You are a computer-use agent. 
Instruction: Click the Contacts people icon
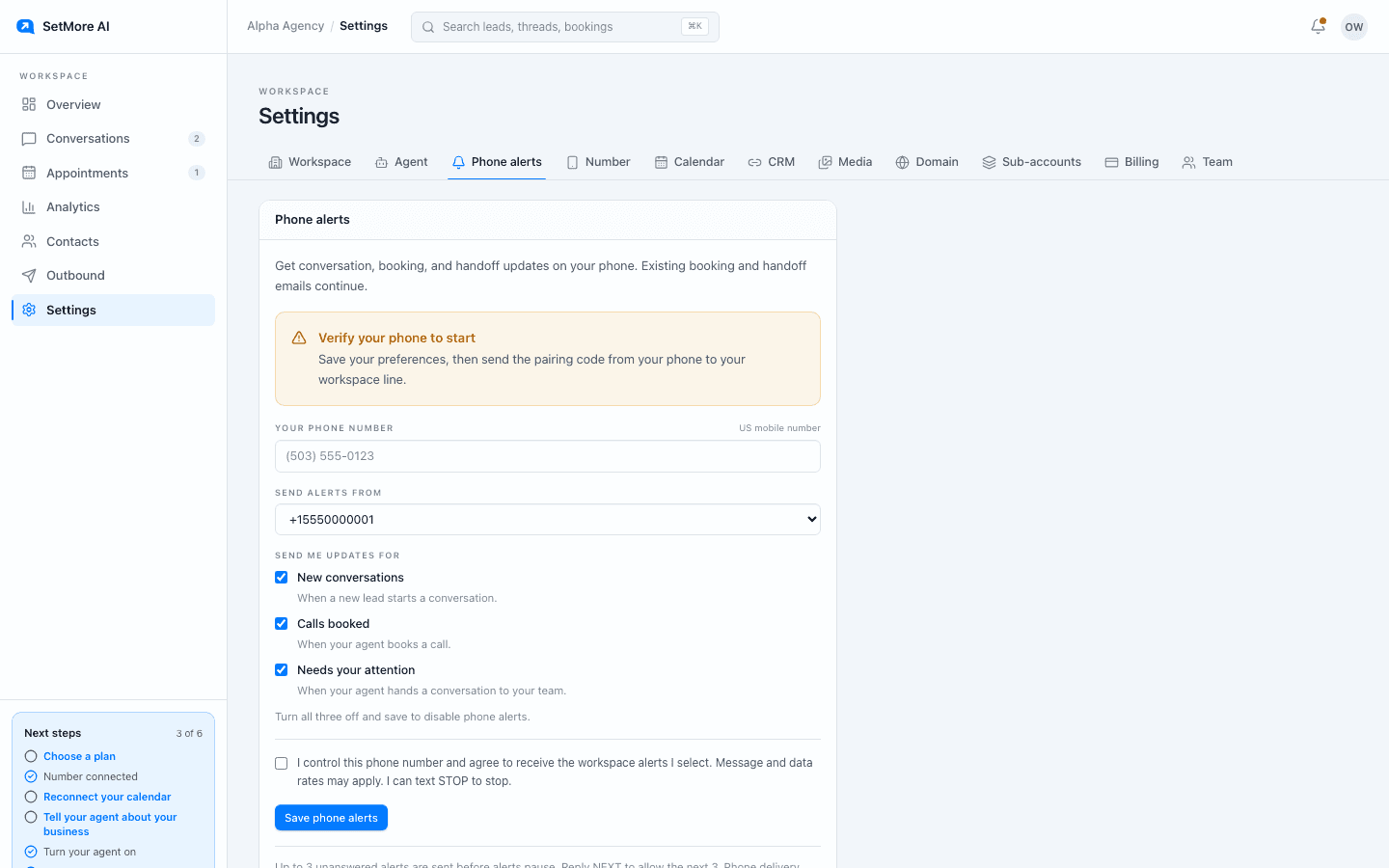pos(29,241)
